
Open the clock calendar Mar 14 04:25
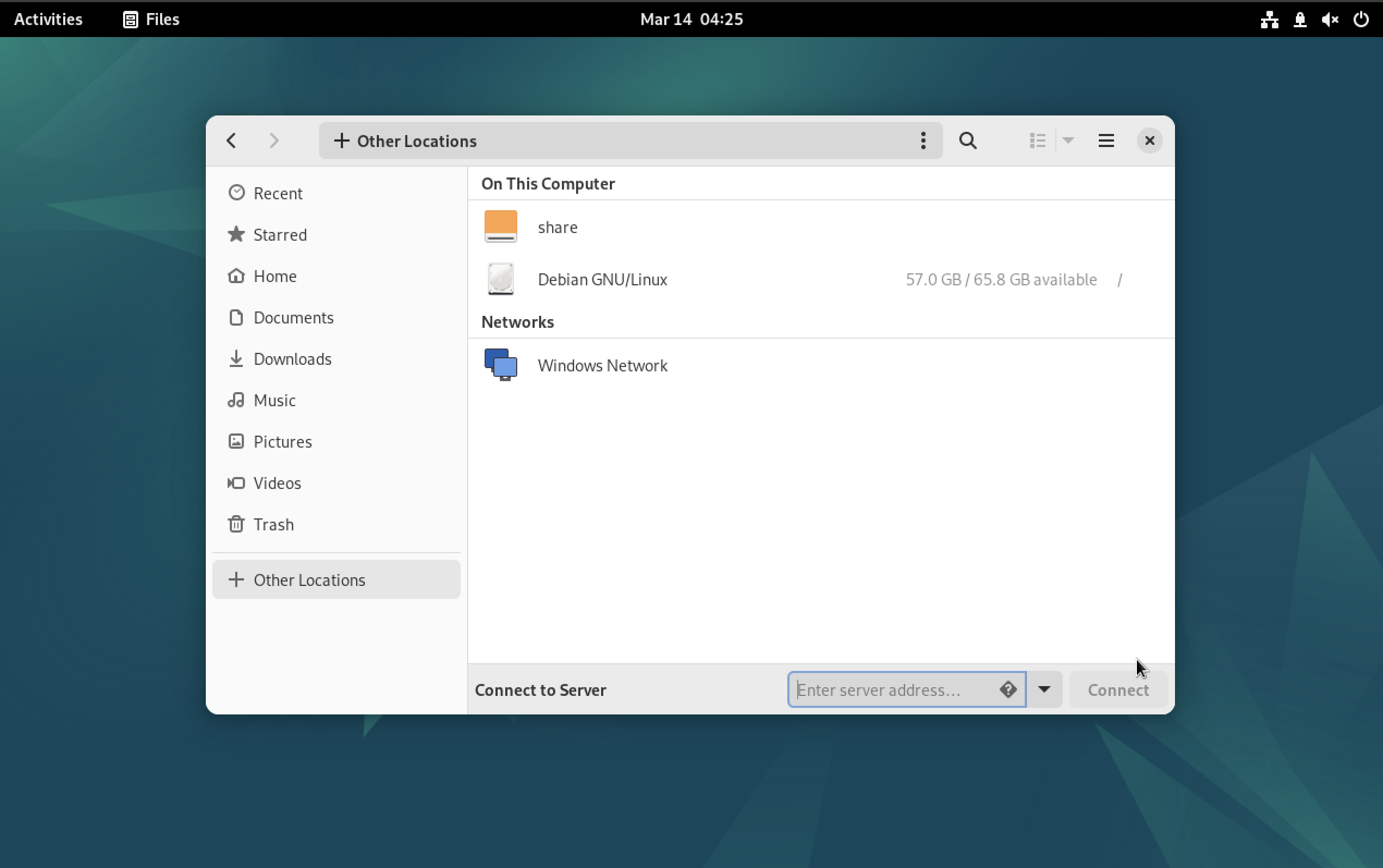pyautogui.click(x=691, y=19)
